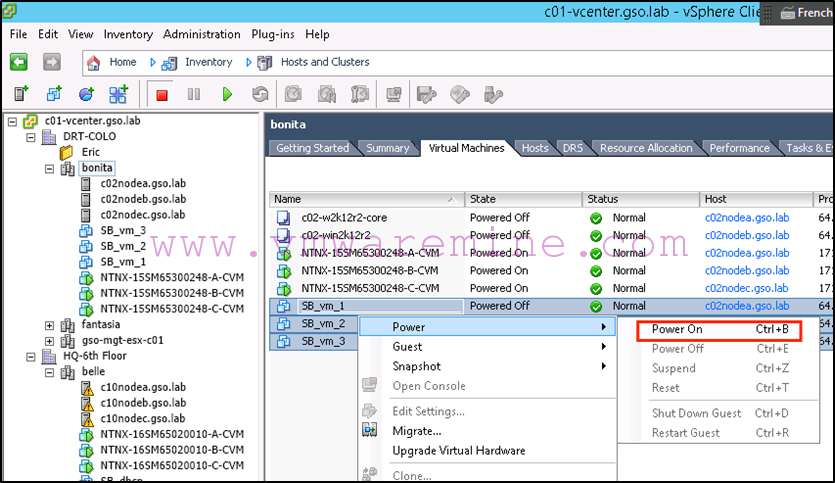
Task: Open the Getting Started tab
Action: point(313,148)
